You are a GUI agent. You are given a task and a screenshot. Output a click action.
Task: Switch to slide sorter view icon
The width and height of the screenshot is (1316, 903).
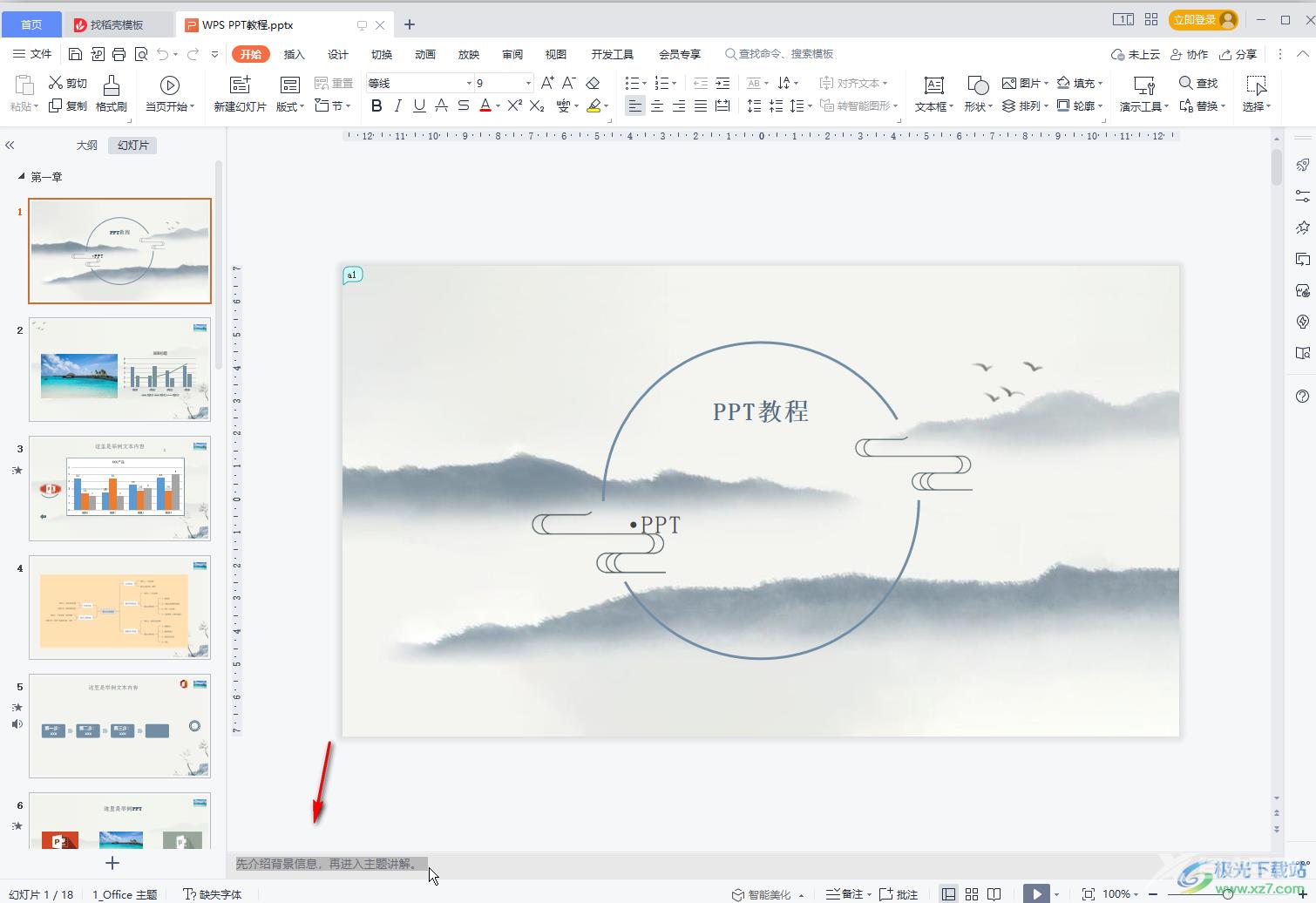click(x=972, y=893)
